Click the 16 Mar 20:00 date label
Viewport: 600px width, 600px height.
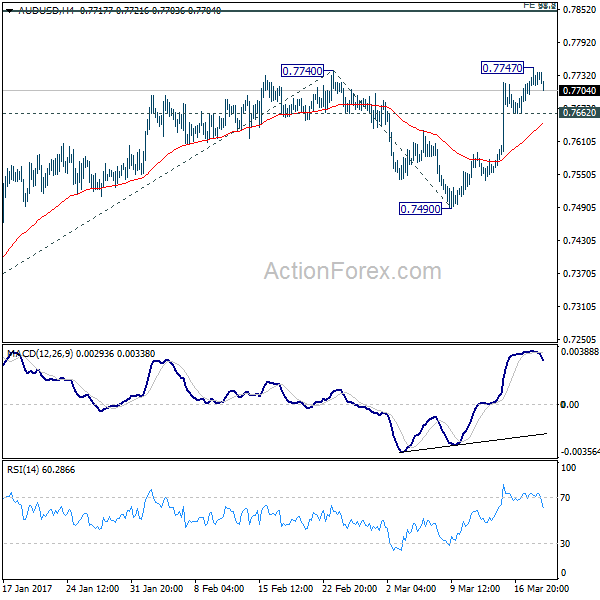tap(541, 588)
